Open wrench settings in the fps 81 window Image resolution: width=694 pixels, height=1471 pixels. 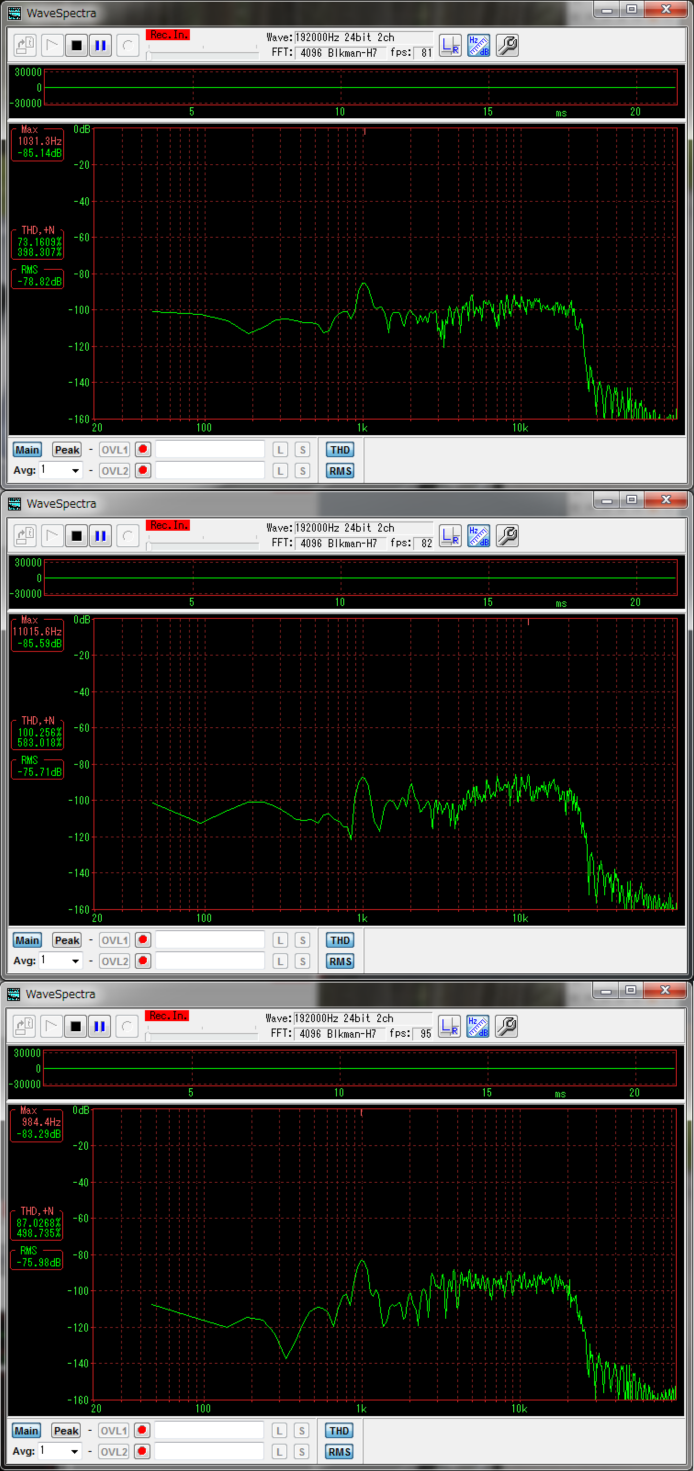(507, 46)
